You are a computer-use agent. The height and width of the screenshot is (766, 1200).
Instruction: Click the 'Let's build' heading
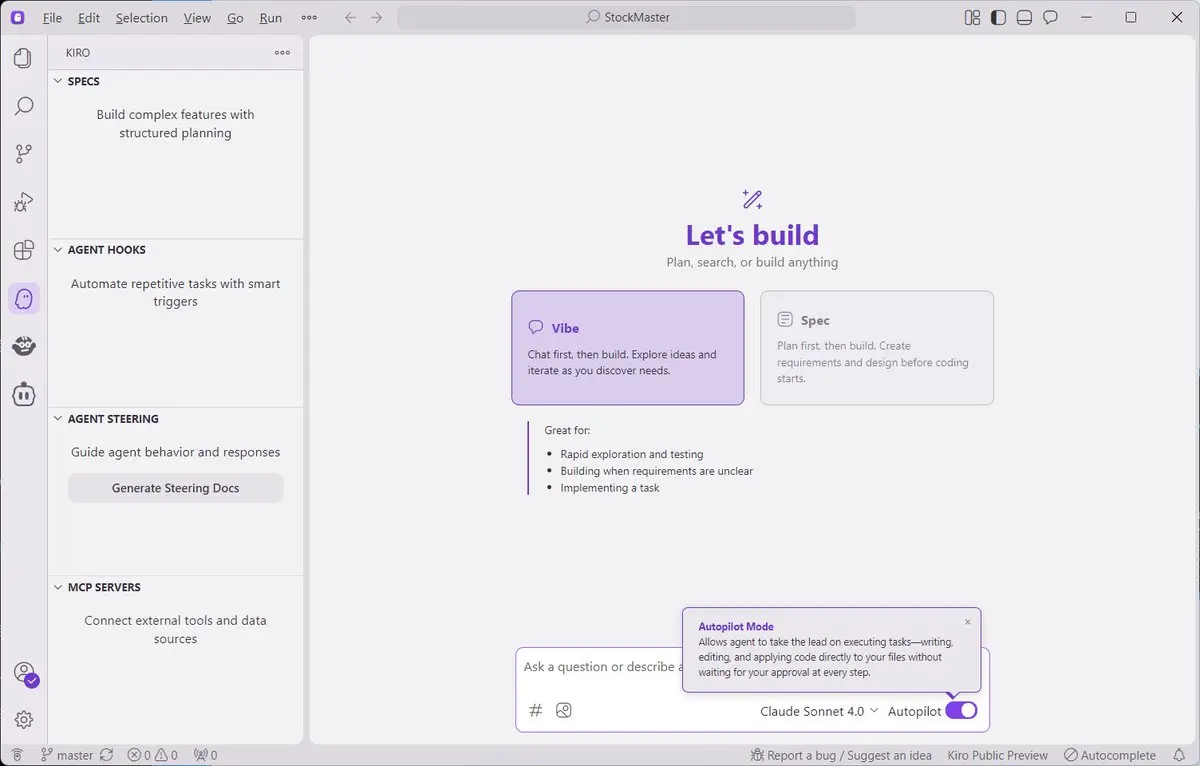click(752, 235)
